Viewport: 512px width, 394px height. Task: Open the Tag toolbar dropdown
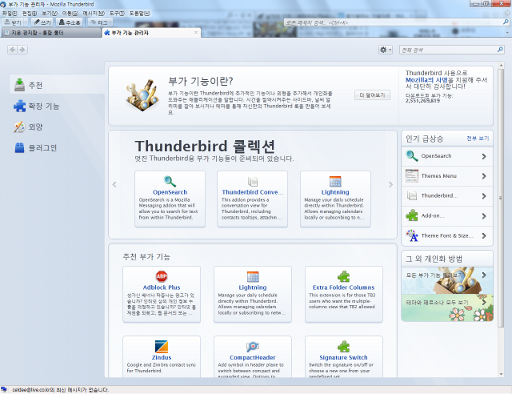tap(100, 22)
